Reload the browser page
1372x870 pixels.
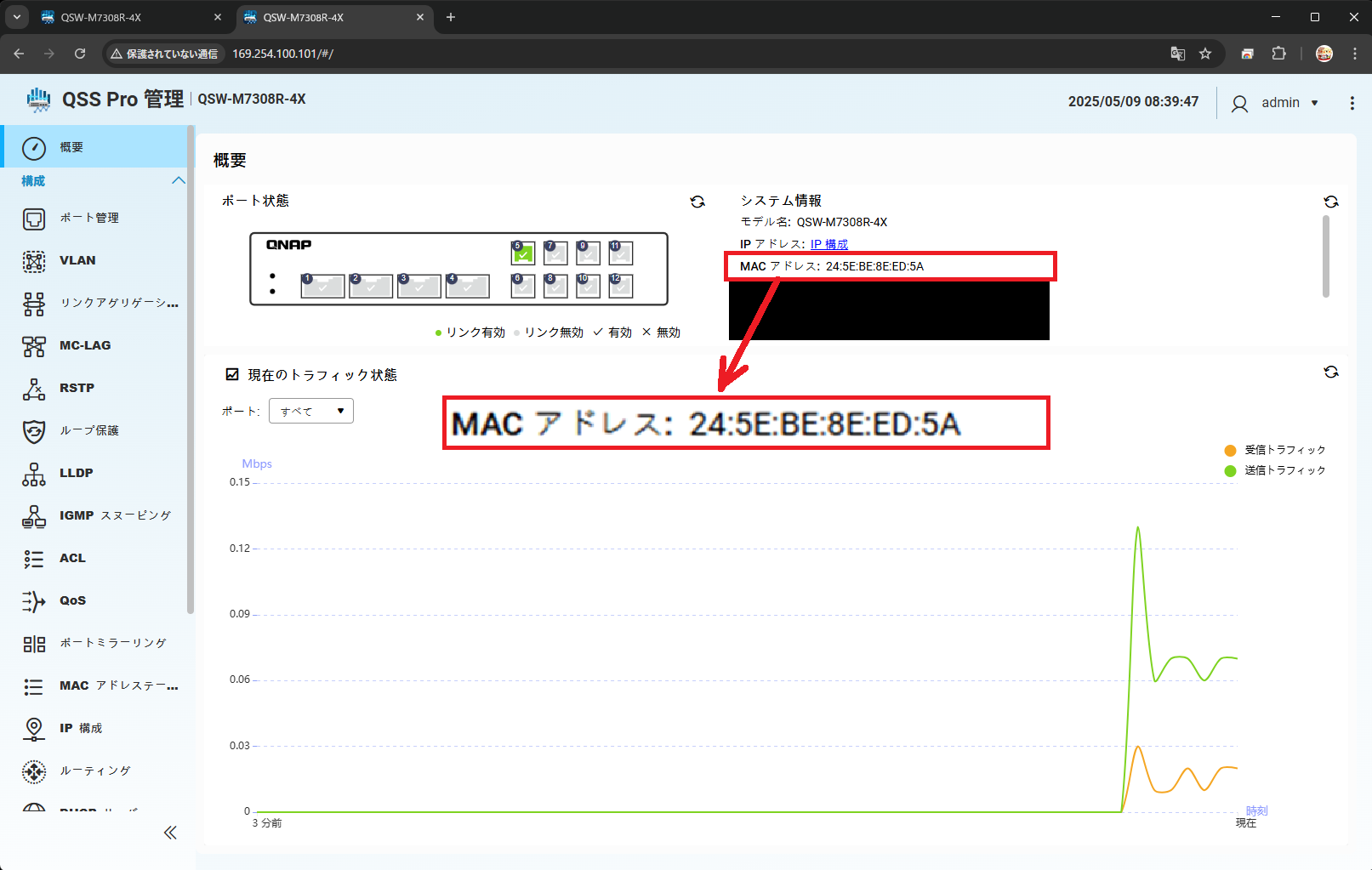[80, 54]
